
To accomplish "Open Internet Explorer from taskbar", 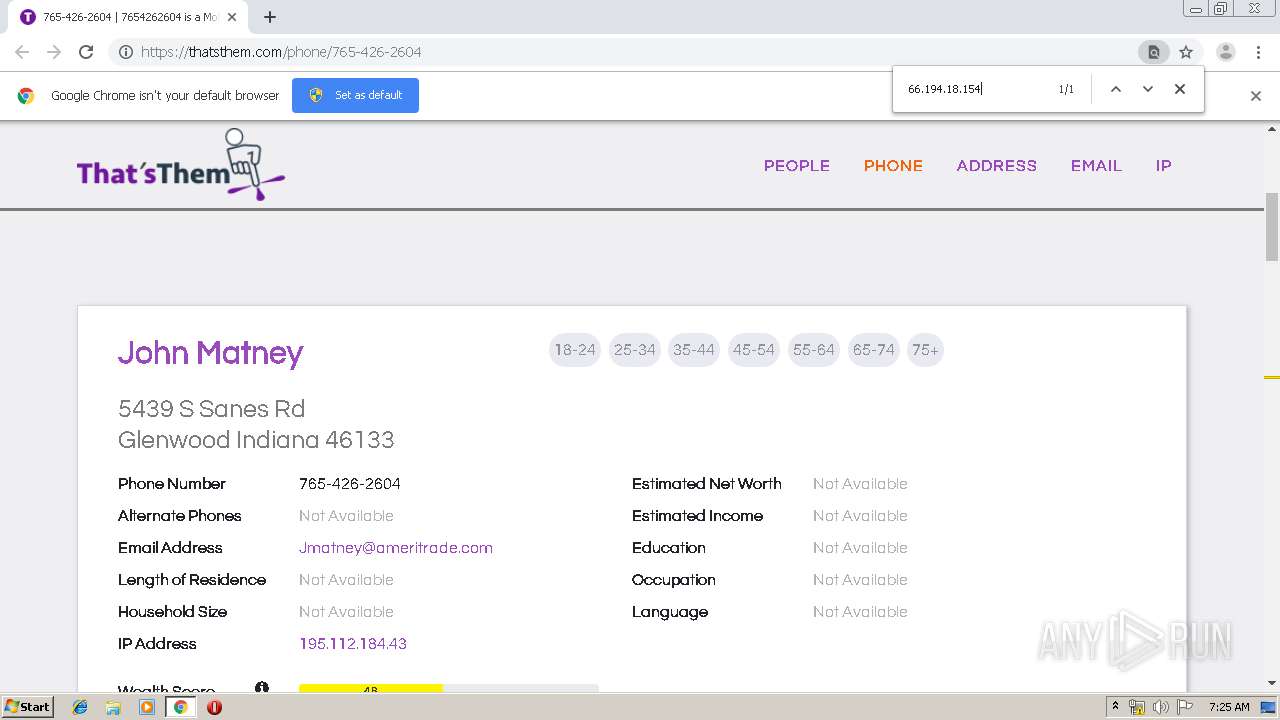I will (80, 707).
